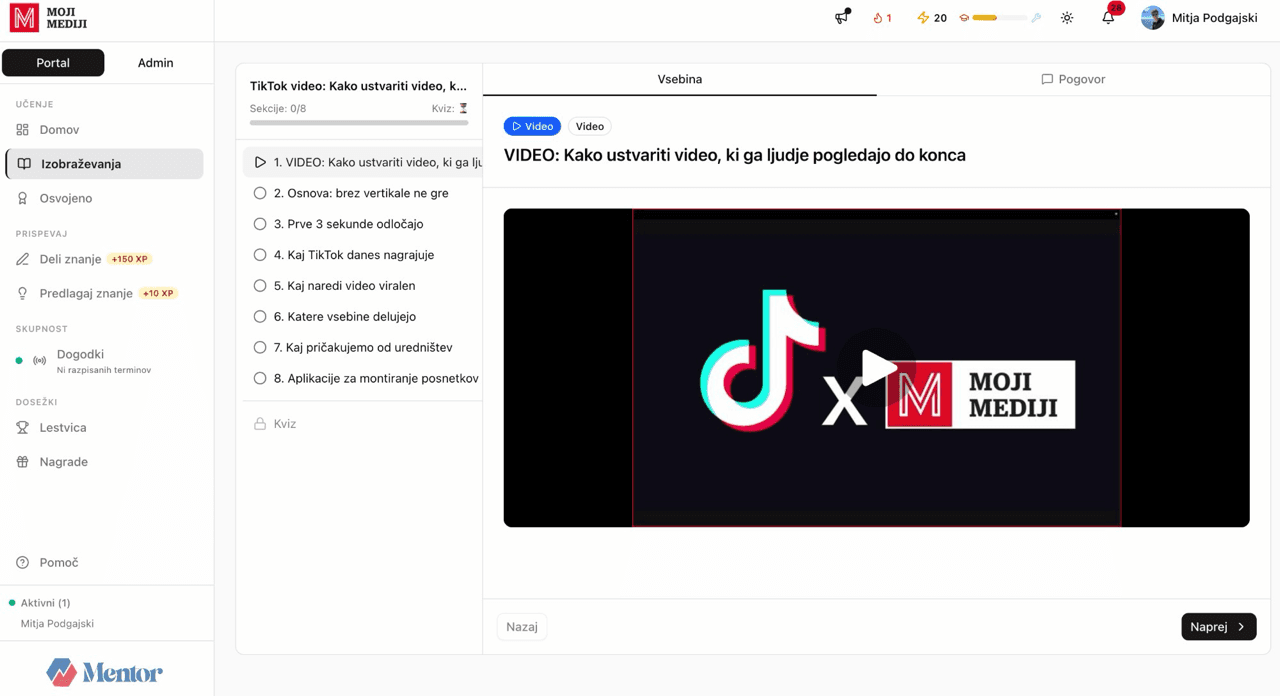The width and height of the screenshot is (1280, 696).
Task: Click the Nagrade gift icon
Action: 23,462
